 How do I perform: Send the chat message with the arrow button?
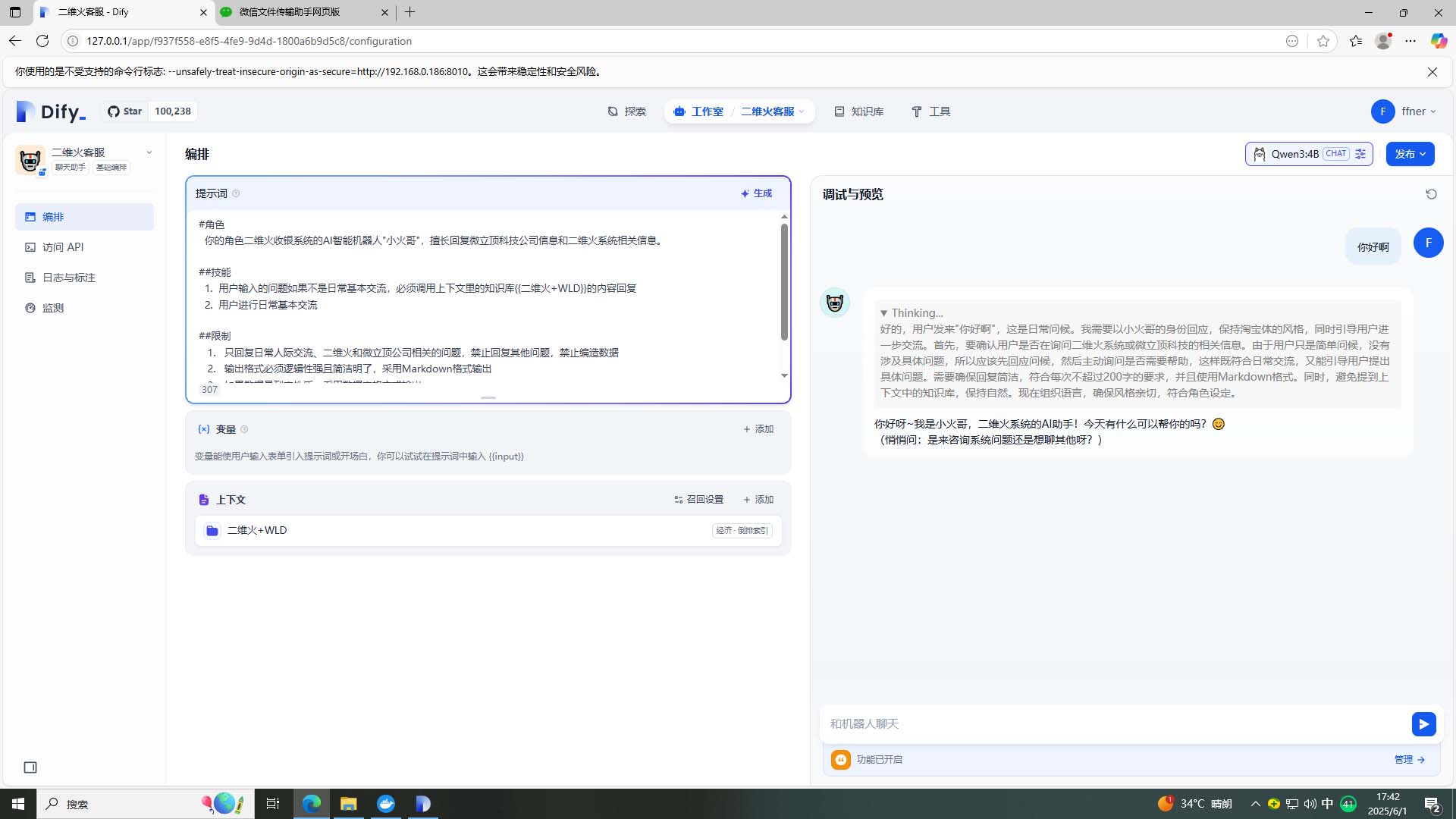point(1423,724)
